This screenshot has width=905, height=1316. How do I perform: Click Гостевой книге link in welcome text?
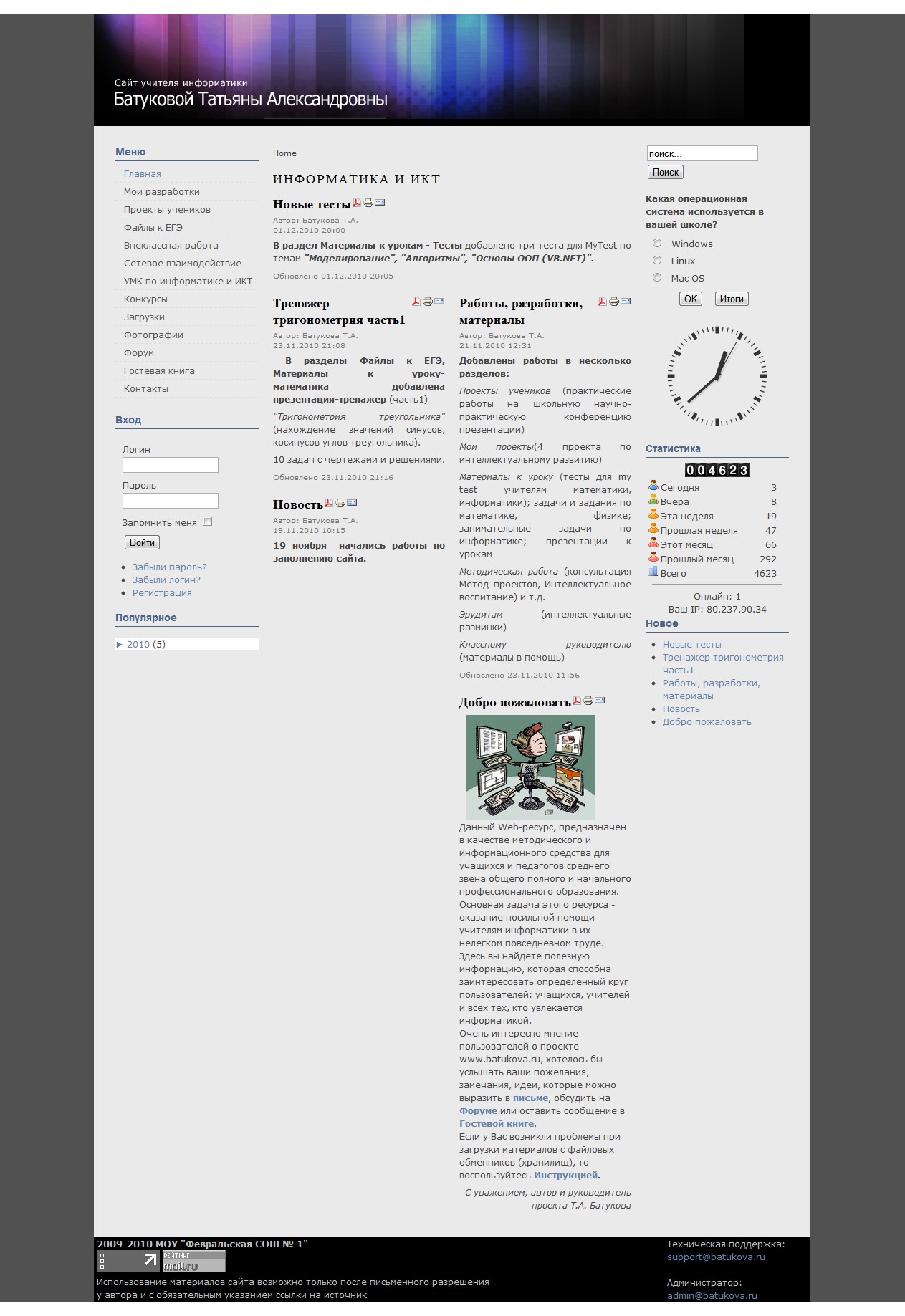coord(497,1124)
